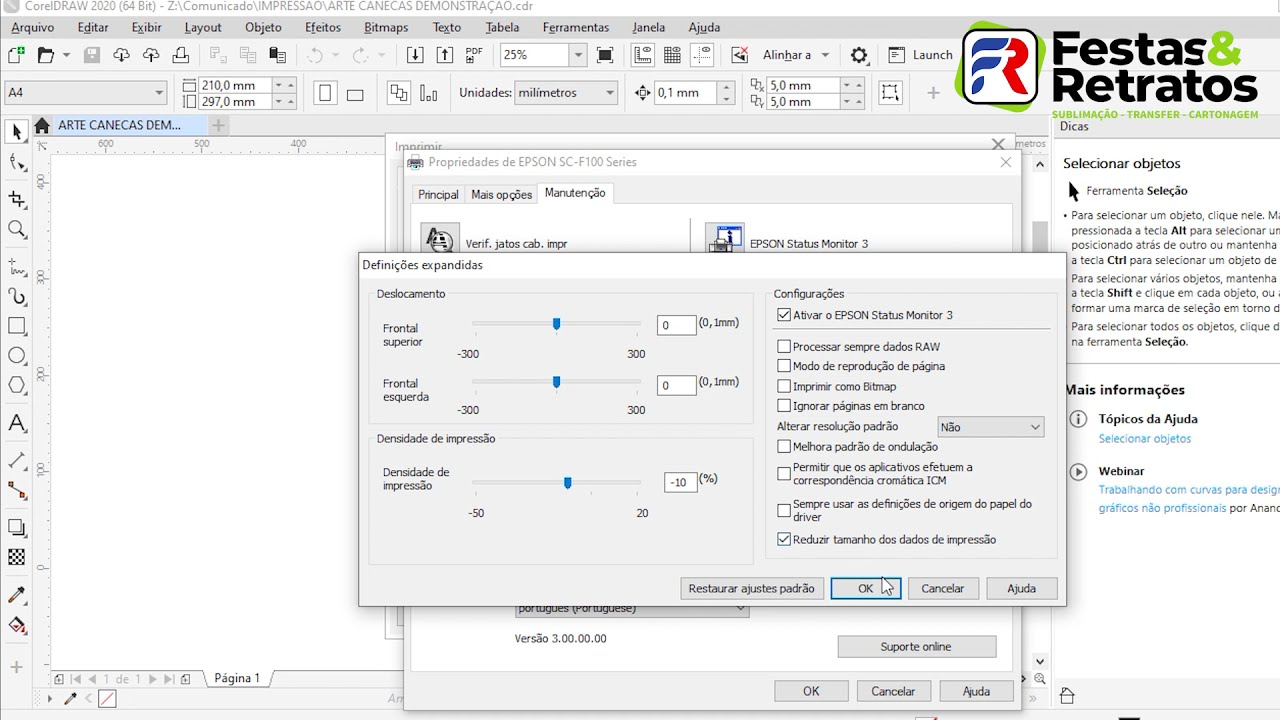Switch to the Mais opções tab
This screenshot has width=1280, height=720.
(501, 194)
